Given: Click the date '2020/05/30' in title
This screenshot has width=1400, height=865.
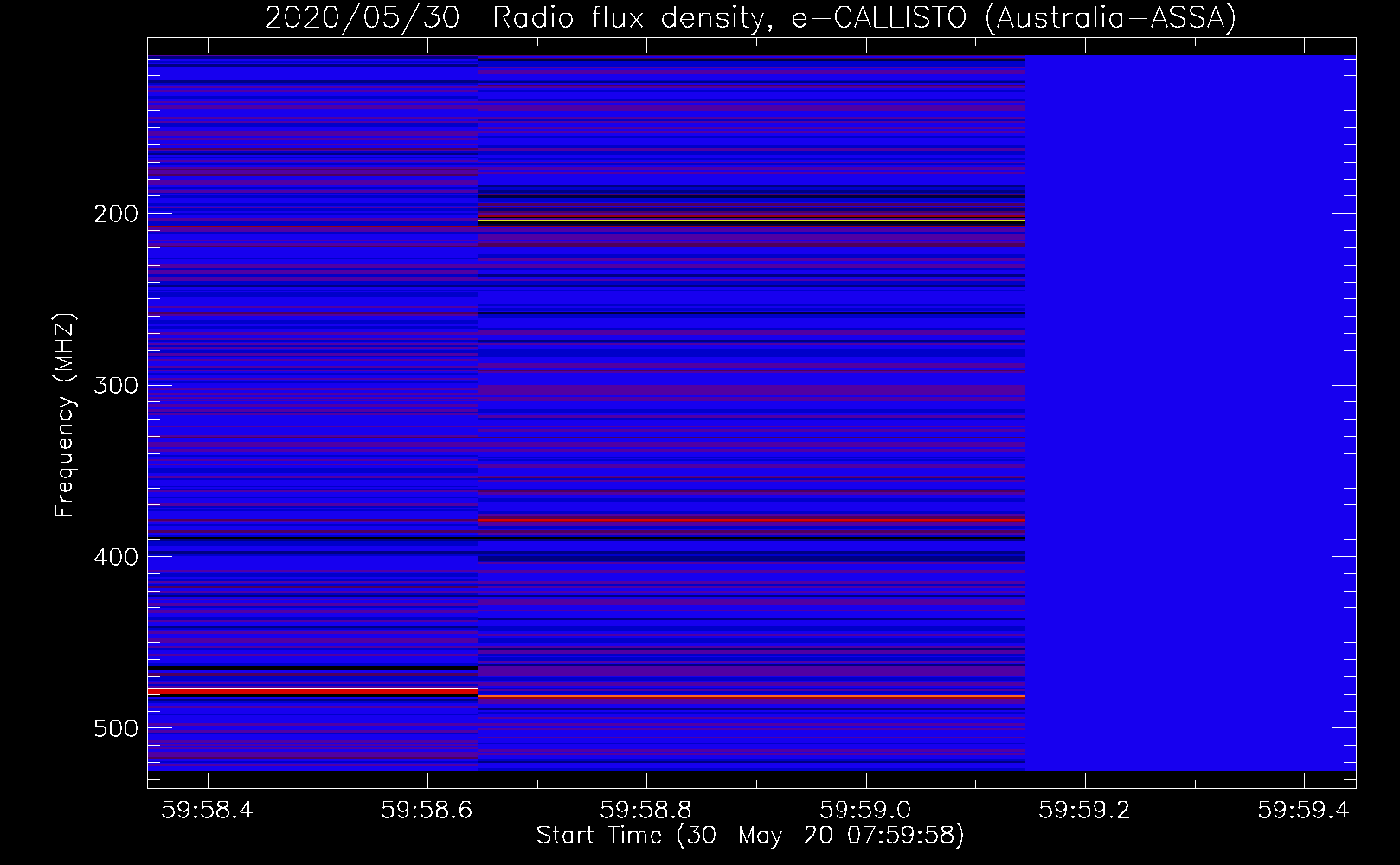Looking at the screenshot, I should 362,17.
